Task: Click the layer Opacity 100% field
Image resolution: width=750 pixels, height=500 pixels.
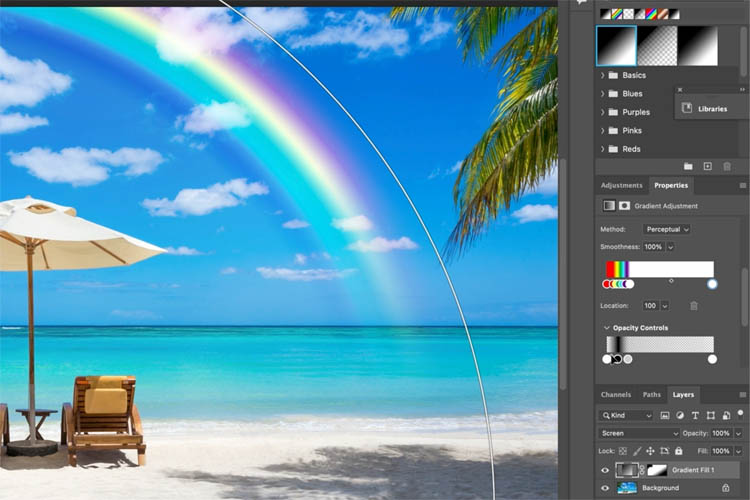Action: [721, 433]
